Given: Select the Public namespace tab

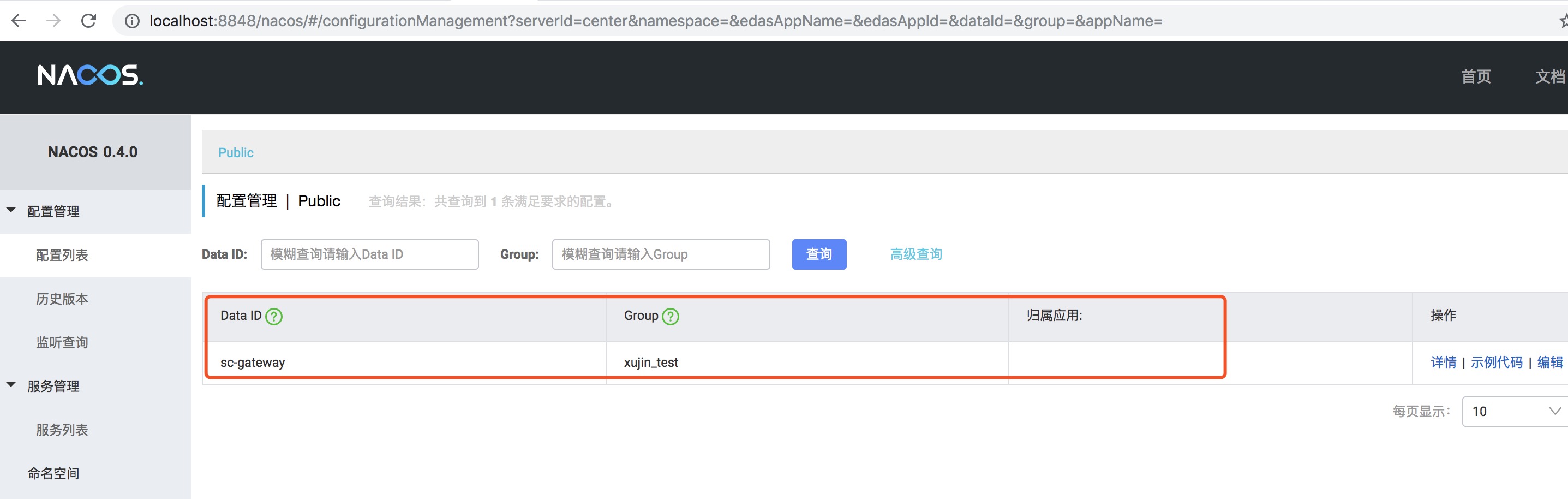Looking at the screenshot, I should (x=236, y=152).
